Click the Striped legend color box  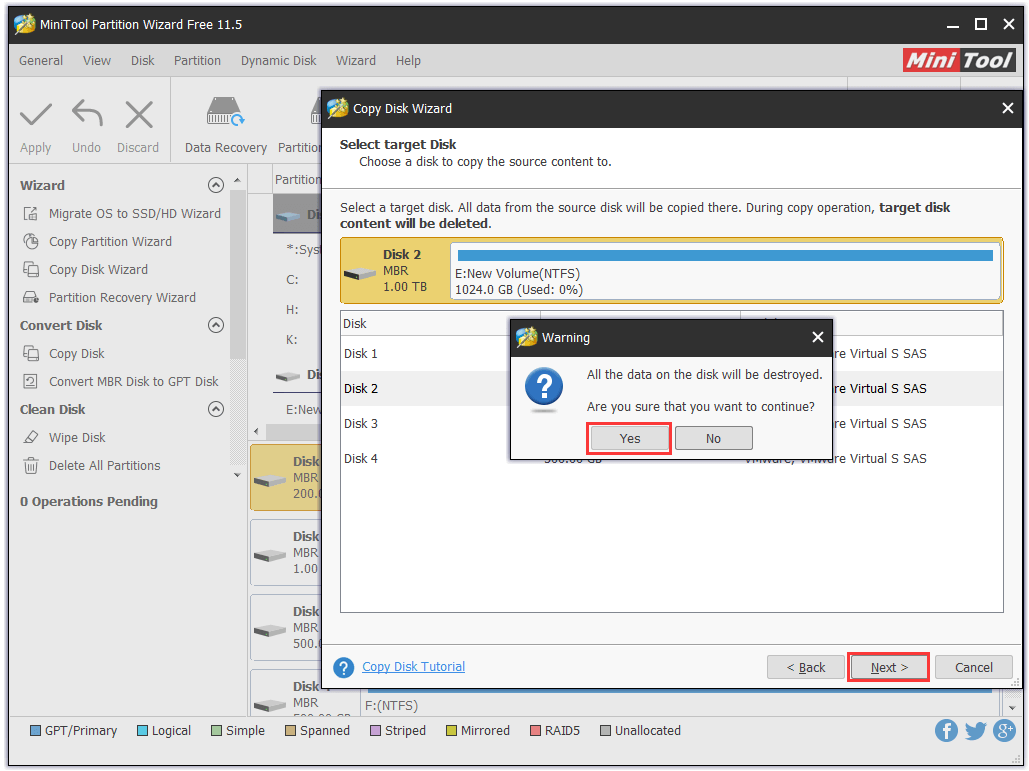375,730
